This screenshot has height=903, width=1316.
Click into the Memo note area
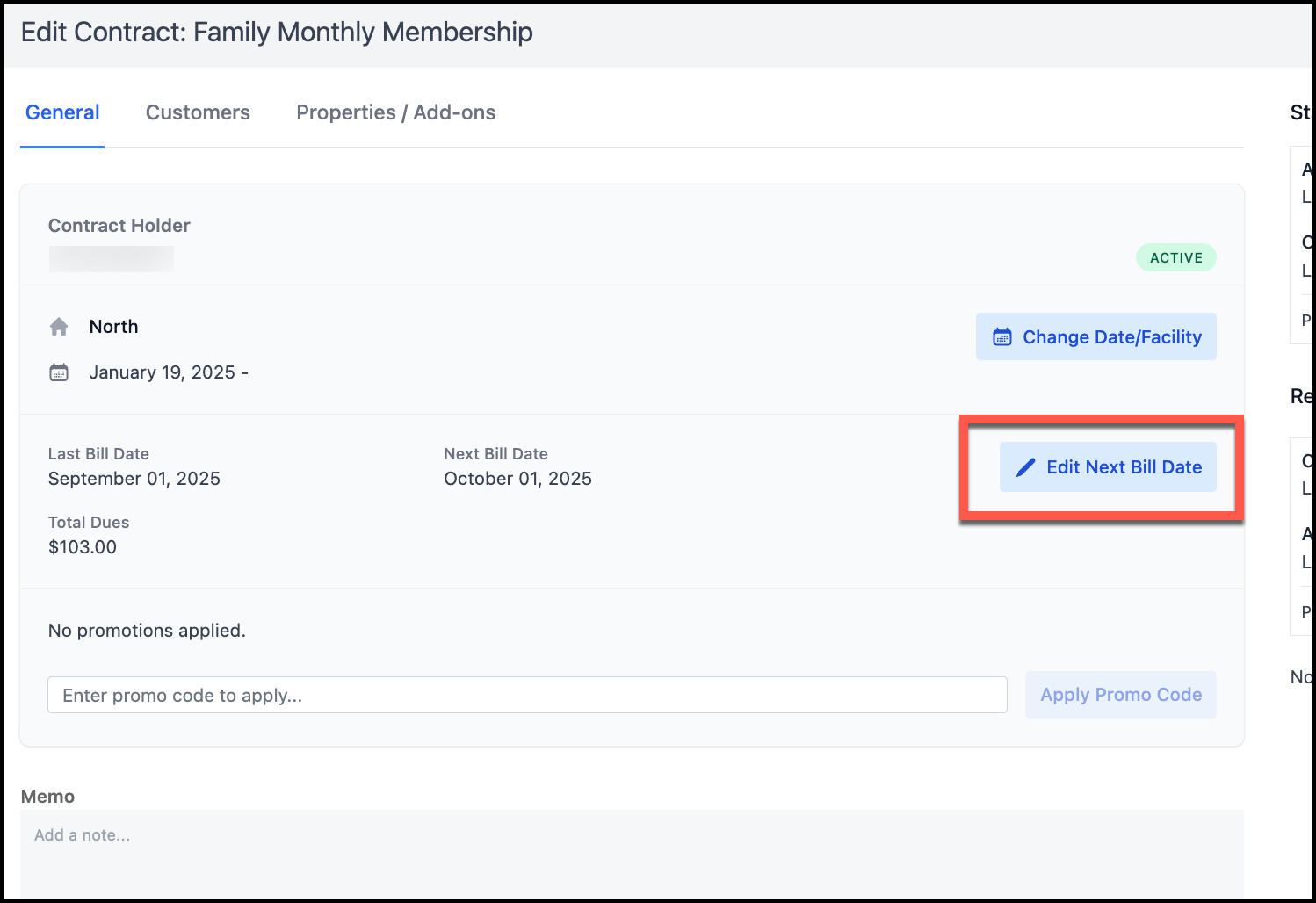click(x=631, y=852)
